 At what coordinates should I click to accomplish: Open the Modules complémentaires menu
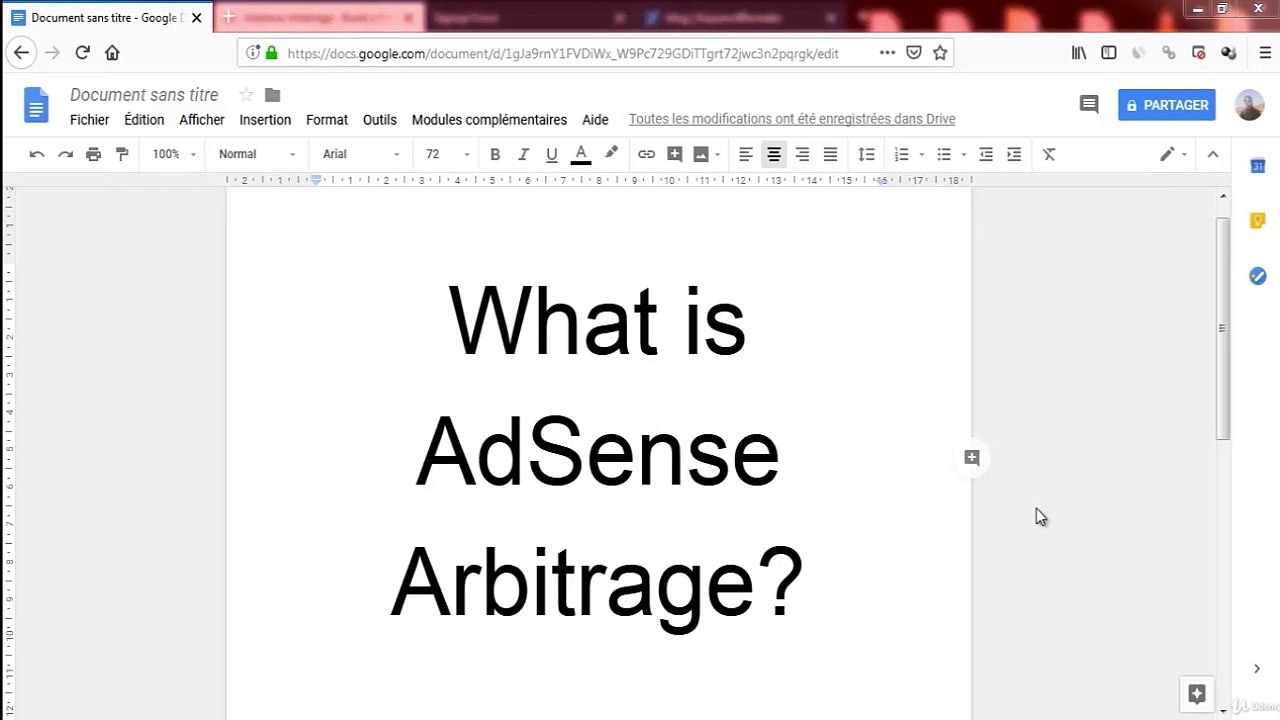tap(489, 120)
